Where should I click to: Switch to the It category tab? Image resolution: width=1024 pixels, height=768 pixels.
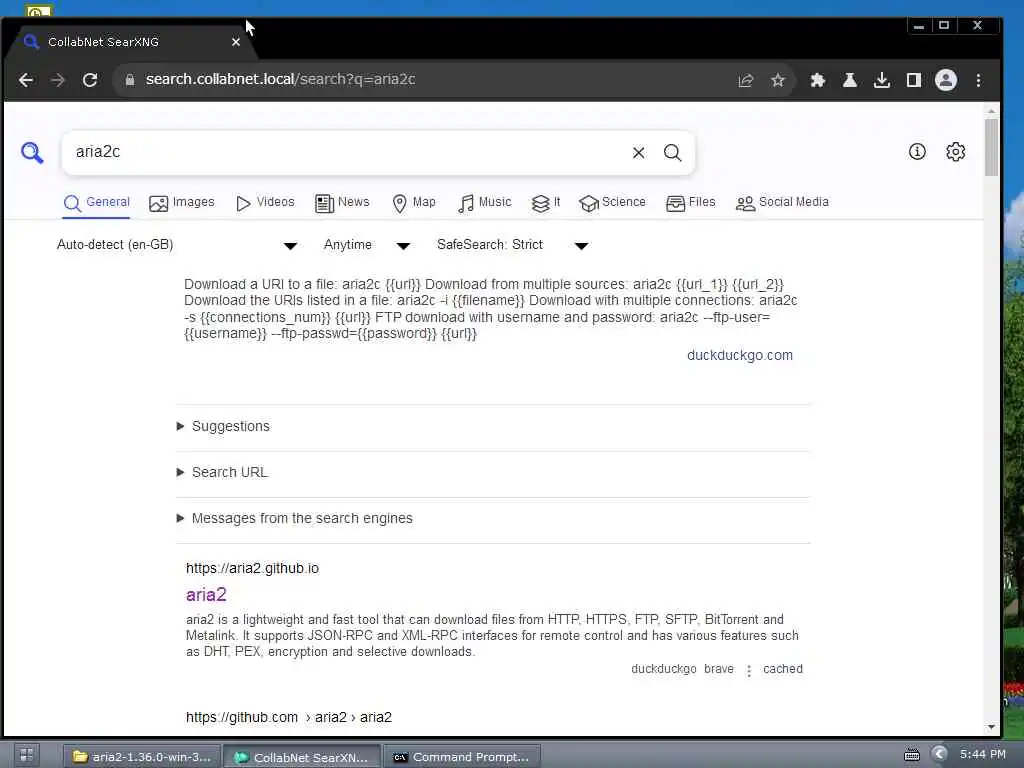click(546, 202)
